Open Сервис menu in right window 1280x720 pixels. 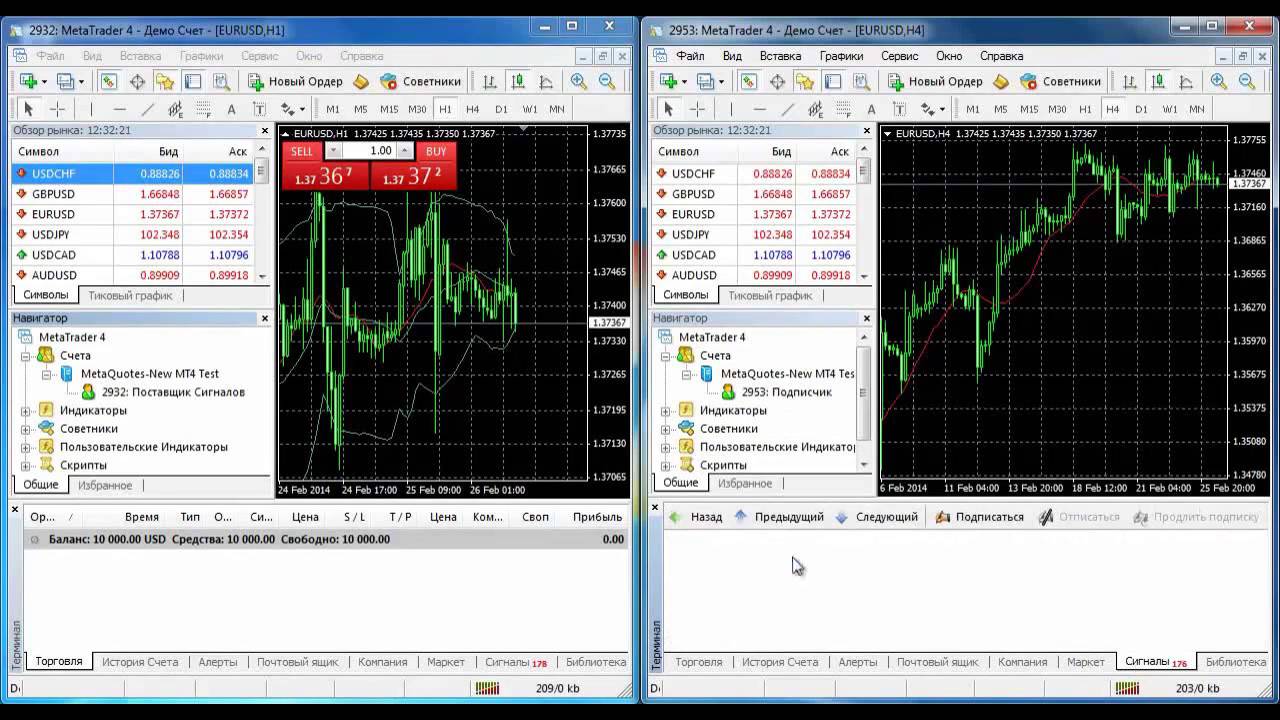[x=900, y=56]
